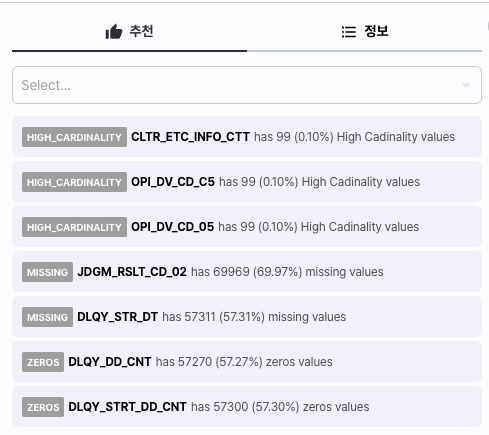Image resolution: width=489 pixels, height=435 pixels.
Task: Click ZEROS badge for DLQY_STRT_DD_CNT
Action: pos(43,407)
